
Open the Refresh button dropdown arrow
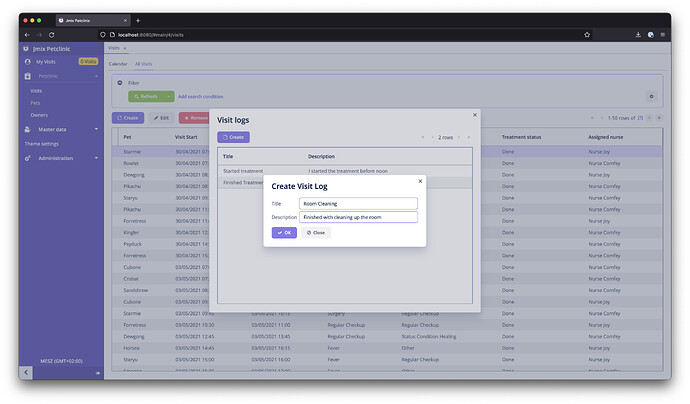pos(168,96)
